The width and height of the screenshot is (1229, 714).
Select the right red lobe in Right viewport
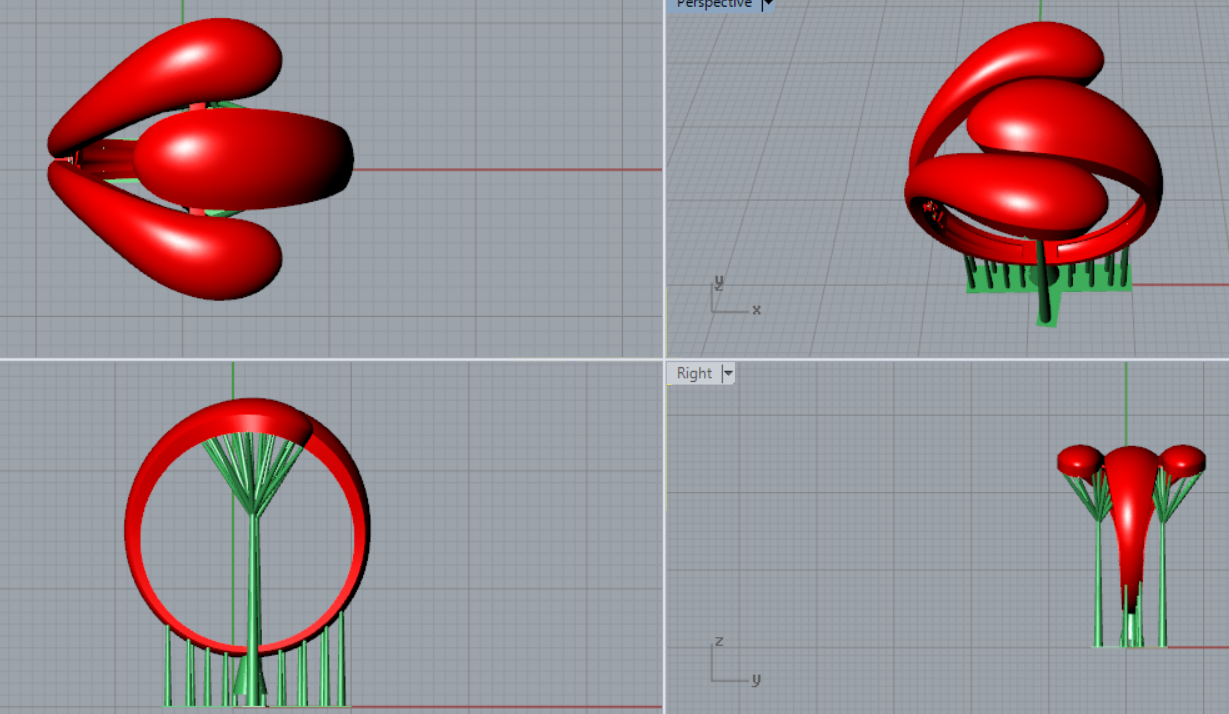[x=1184, y=459]
